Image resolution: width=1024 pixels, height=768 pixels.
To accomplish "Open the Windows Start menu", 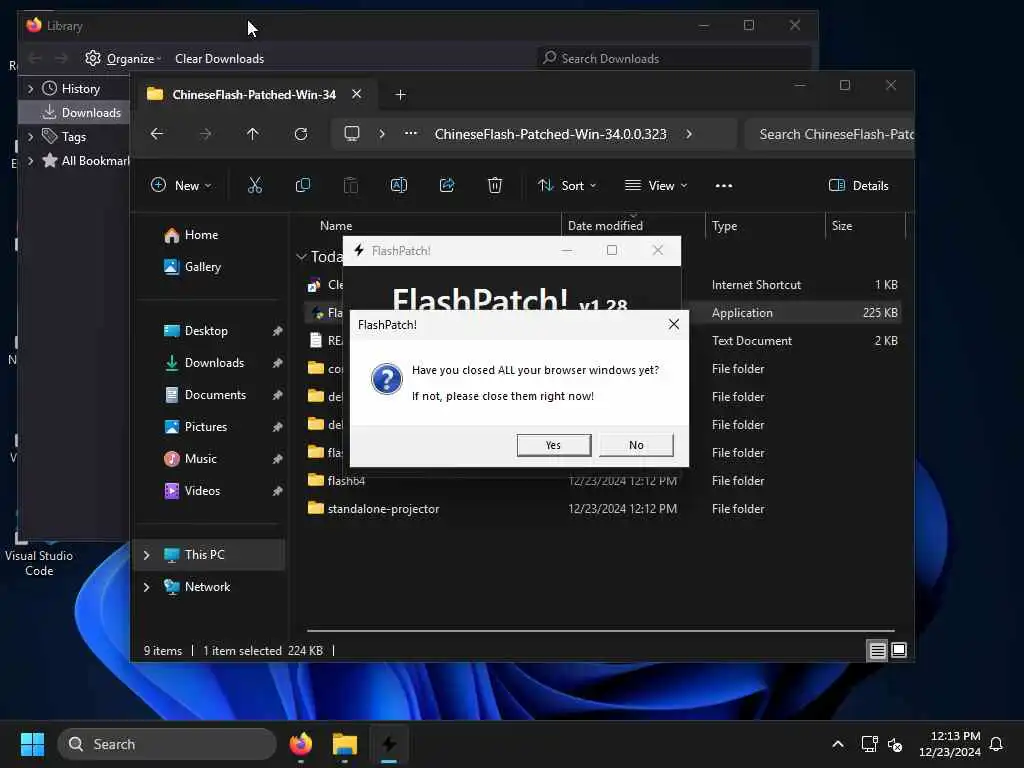I will point(32,744).
